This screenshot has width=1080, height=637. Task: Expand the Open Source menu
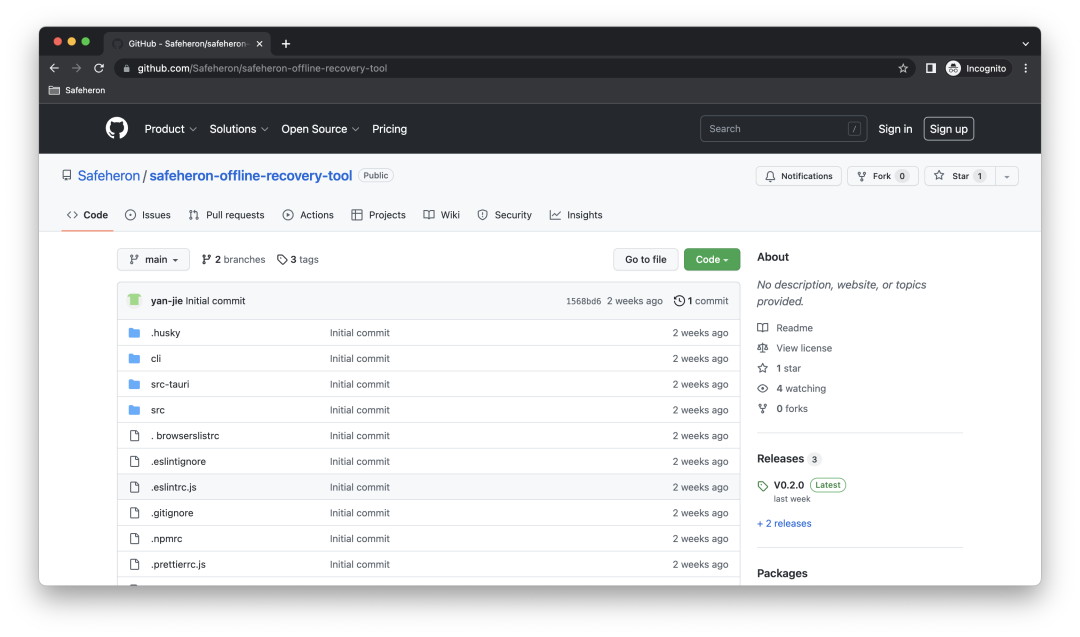coord(320,129)
